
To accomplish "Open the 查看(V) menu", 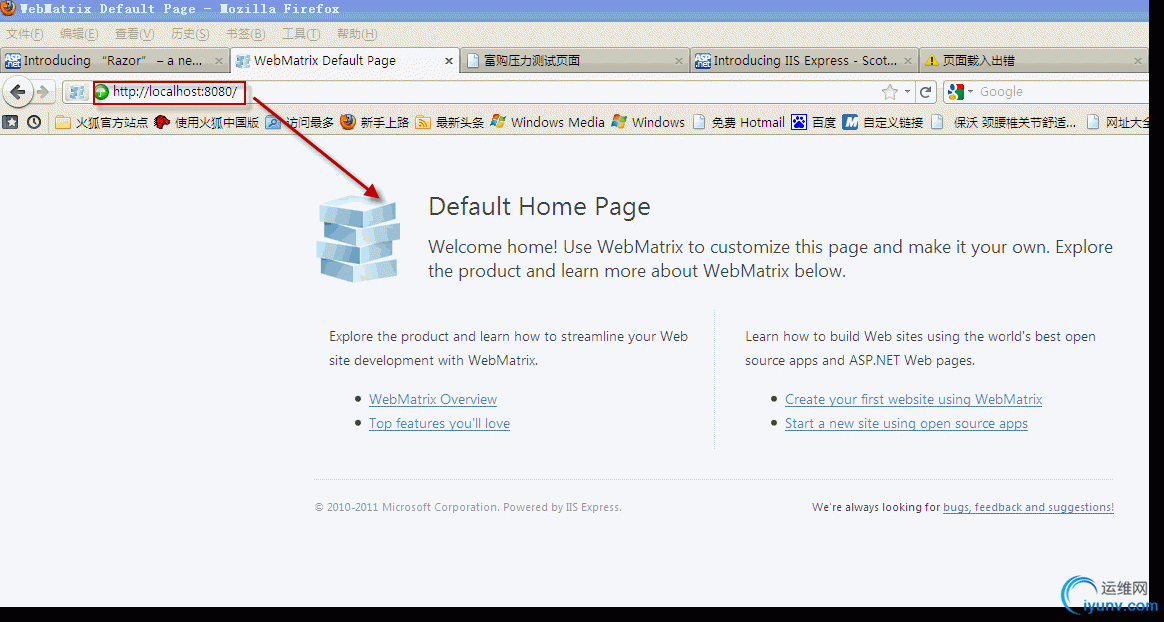I will pyautogui.click(x=134, y=34).
